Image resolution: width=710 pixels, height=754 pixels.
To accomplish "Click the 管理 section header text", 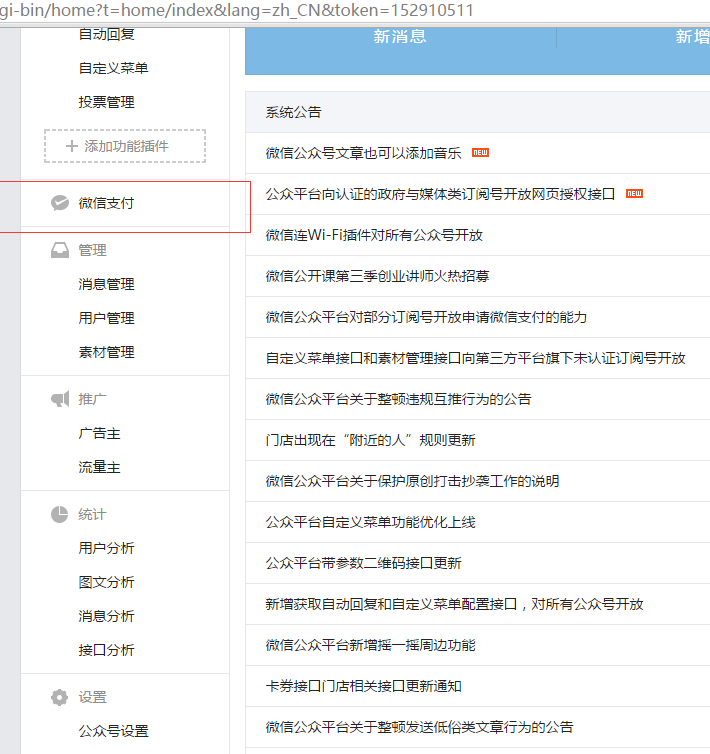I will point(92,250).
